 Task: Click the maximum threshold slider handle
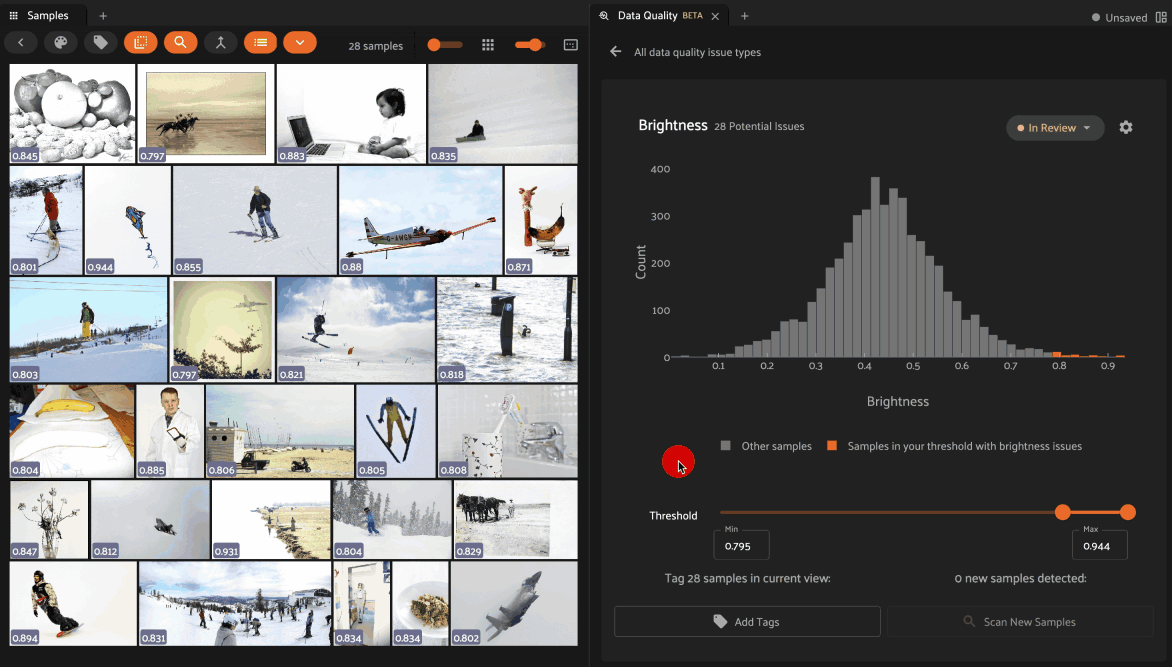[x=1128, y=512]
